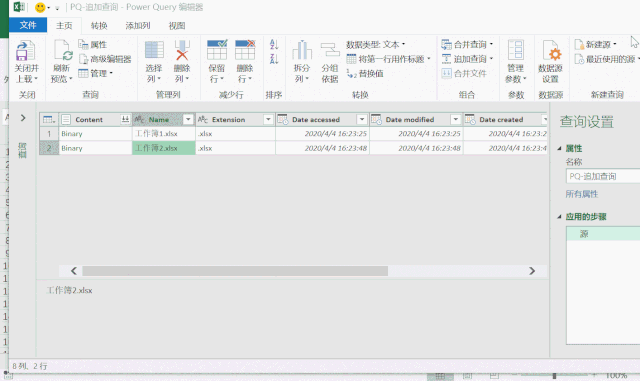Viewport: 640px width, 381px height.
Task: Click 合并文件 combine files
Action: click(464, 74)
